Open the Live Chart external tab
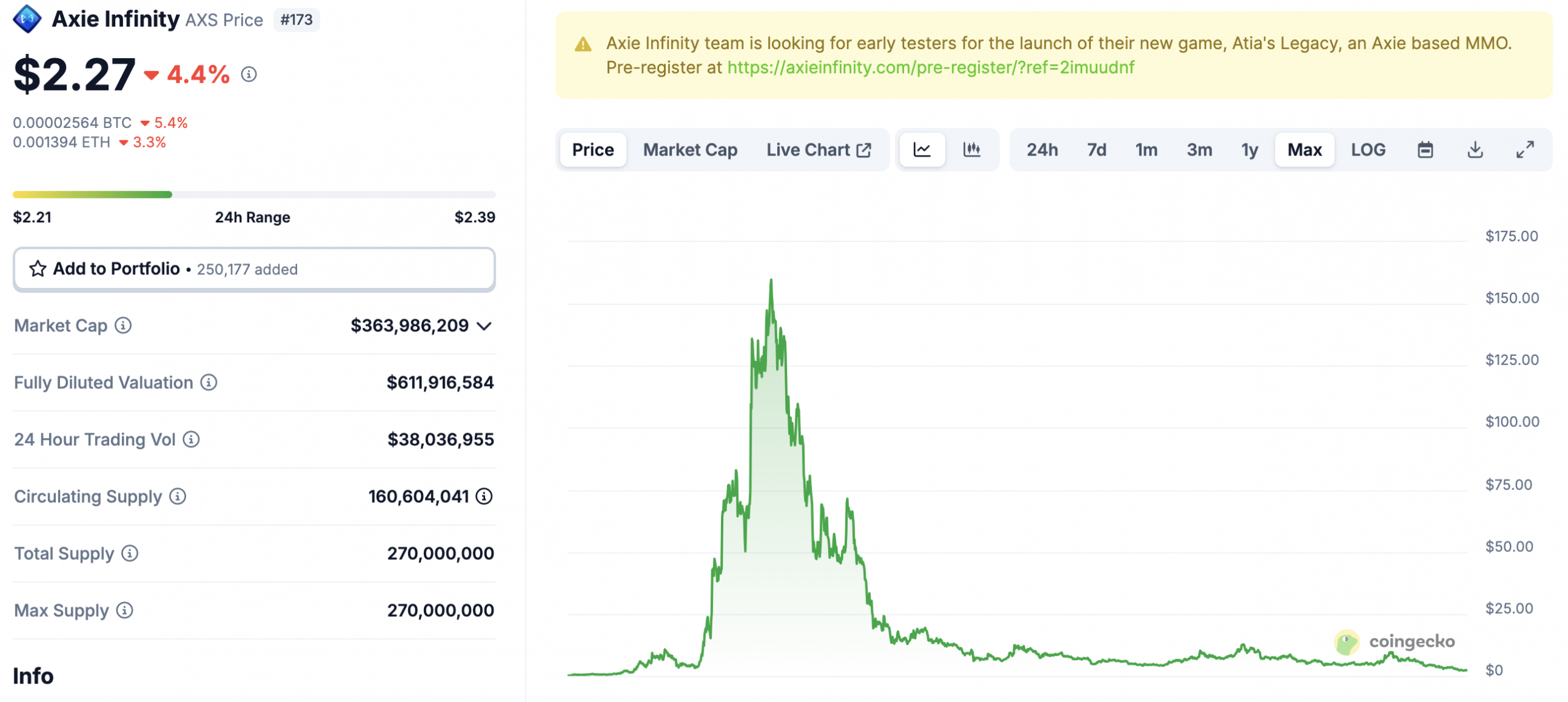Image resolution: width=1568 pixels, height=702 pixels. [818, 149]
